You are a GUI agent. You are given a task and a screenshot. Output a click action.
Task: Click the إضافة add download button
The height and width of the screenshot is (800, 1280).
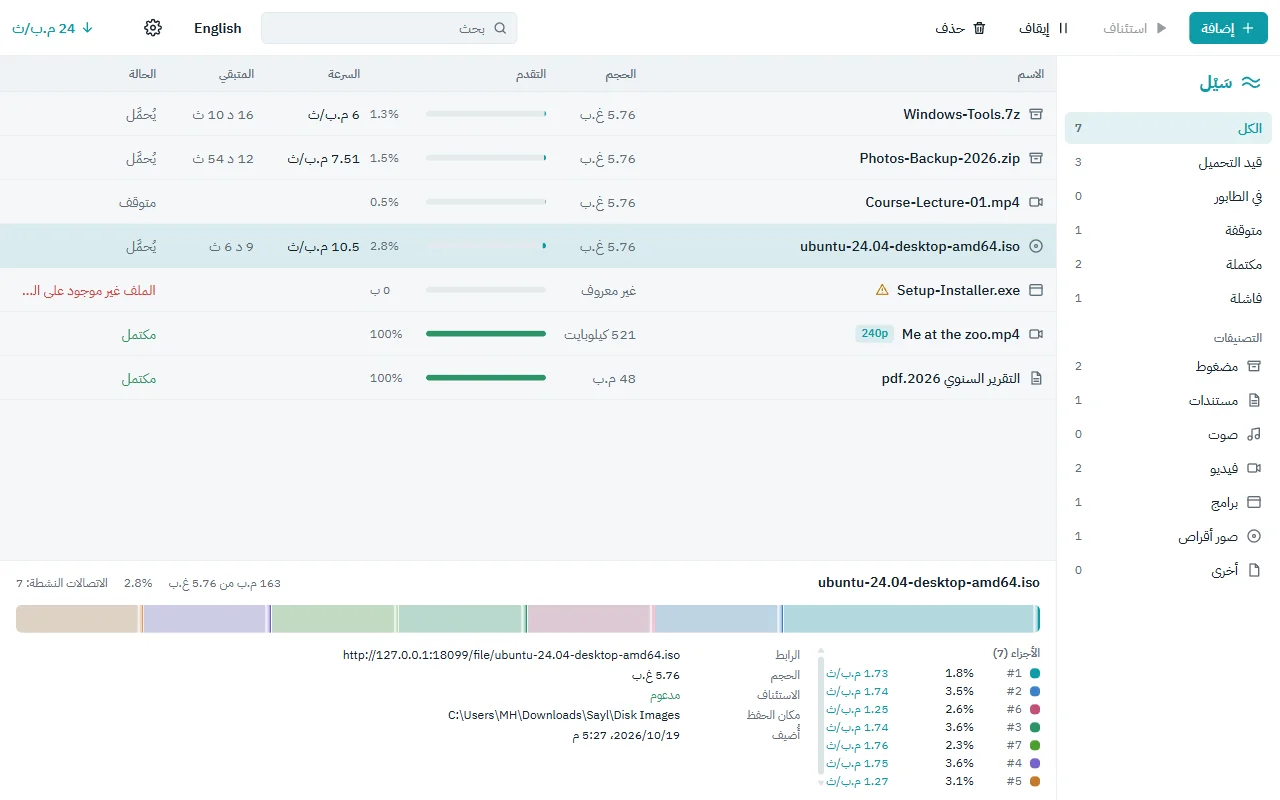pos(1228,28)
